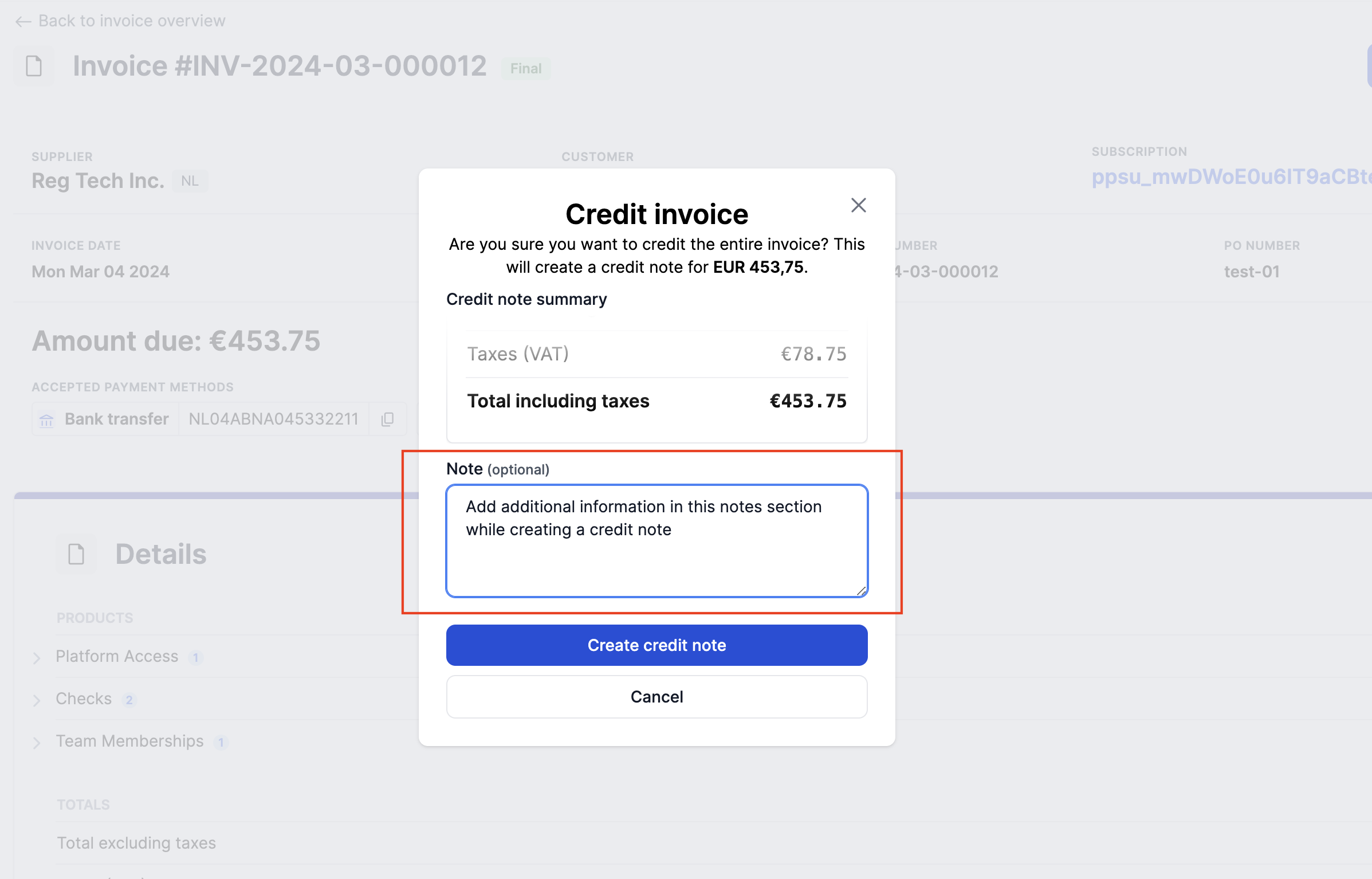The height and width of the screenshot is (879, 1372).
Task: Click the Total including taxes row
Action: [x=656, y=401]
